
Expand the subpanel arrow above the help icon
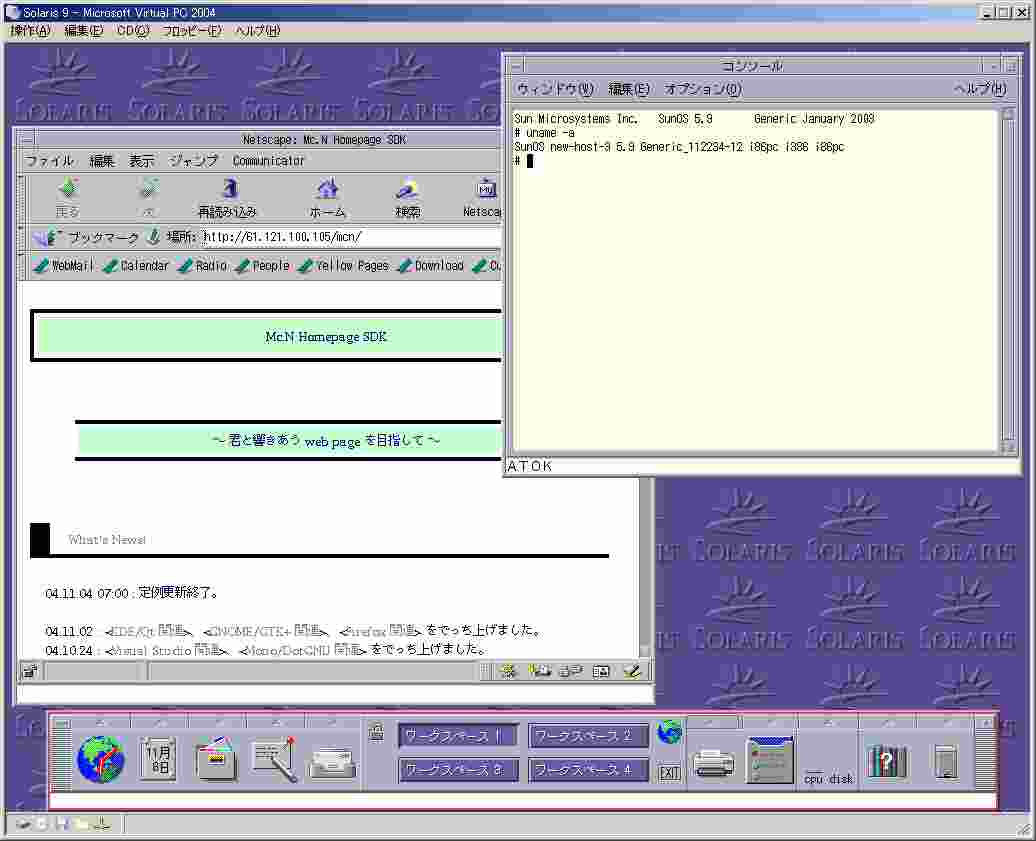(x=886, y=721)
